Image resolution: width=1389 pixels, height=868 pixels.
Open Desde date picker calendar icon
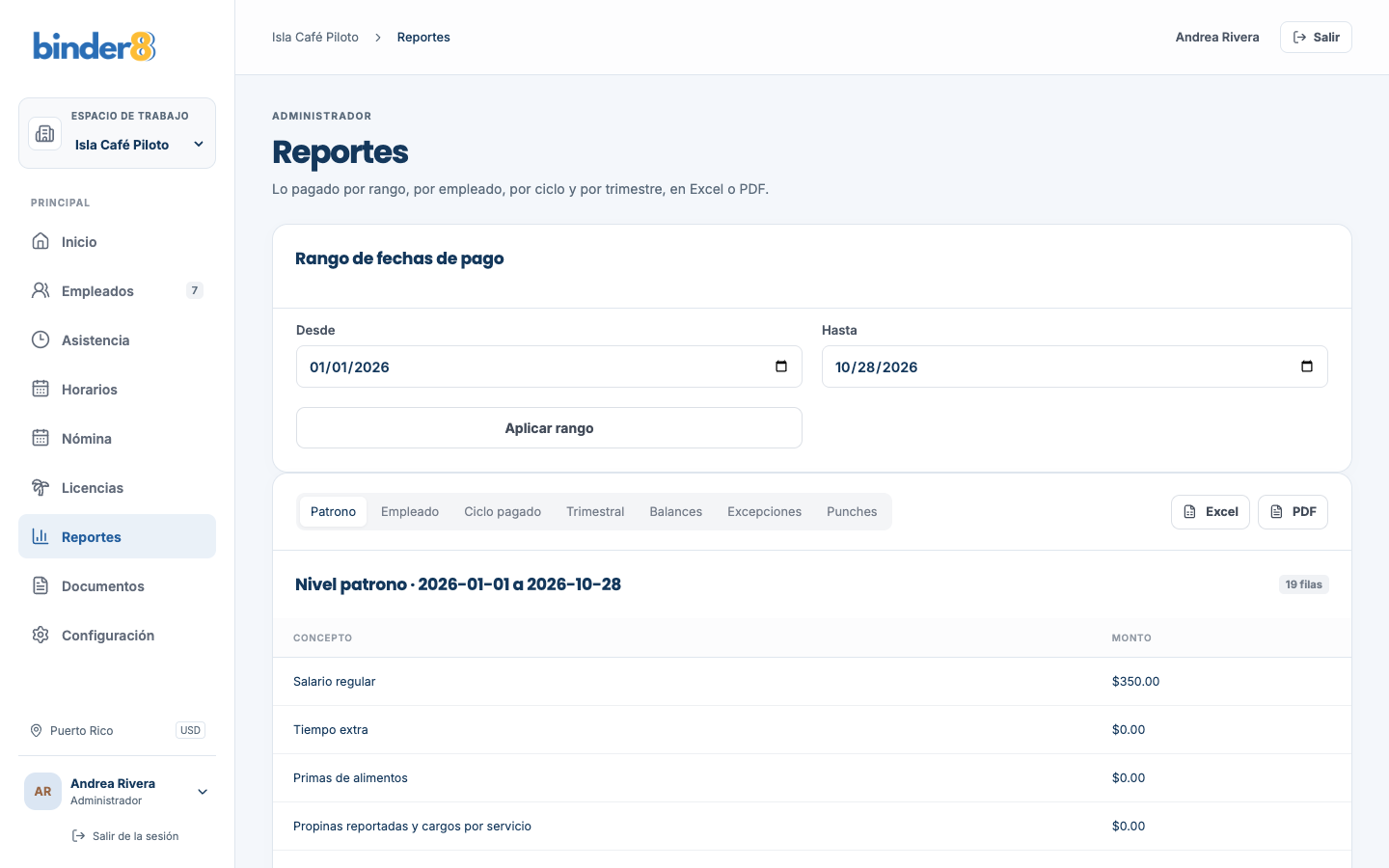[x=781, y=366]
